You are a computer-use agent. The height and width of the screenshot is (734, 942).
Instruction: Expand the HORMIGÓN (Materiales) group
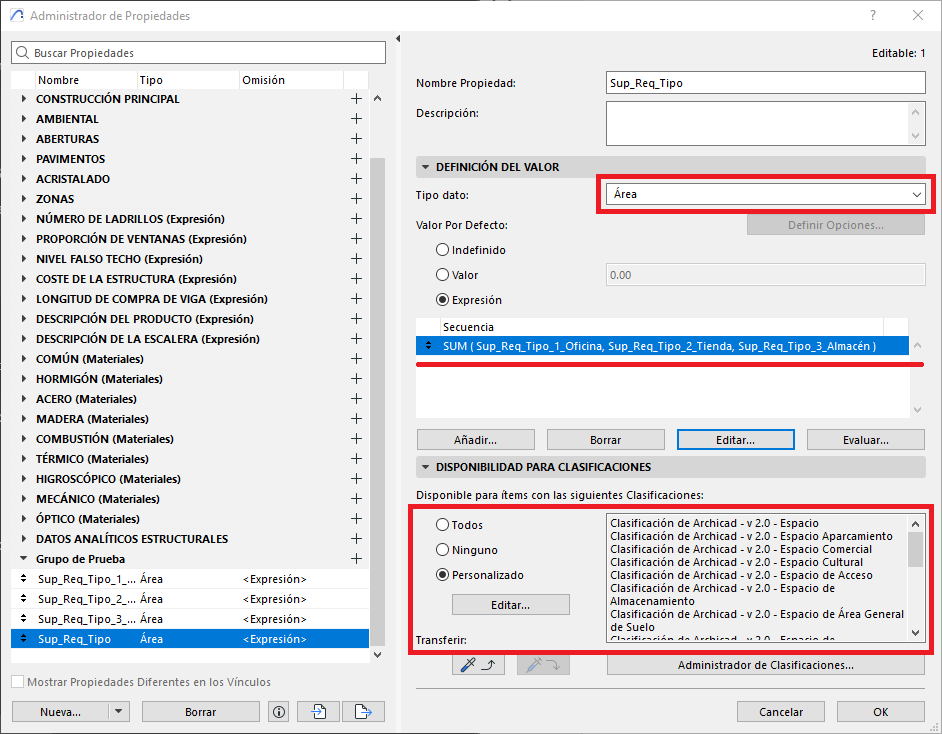(24, 379)
